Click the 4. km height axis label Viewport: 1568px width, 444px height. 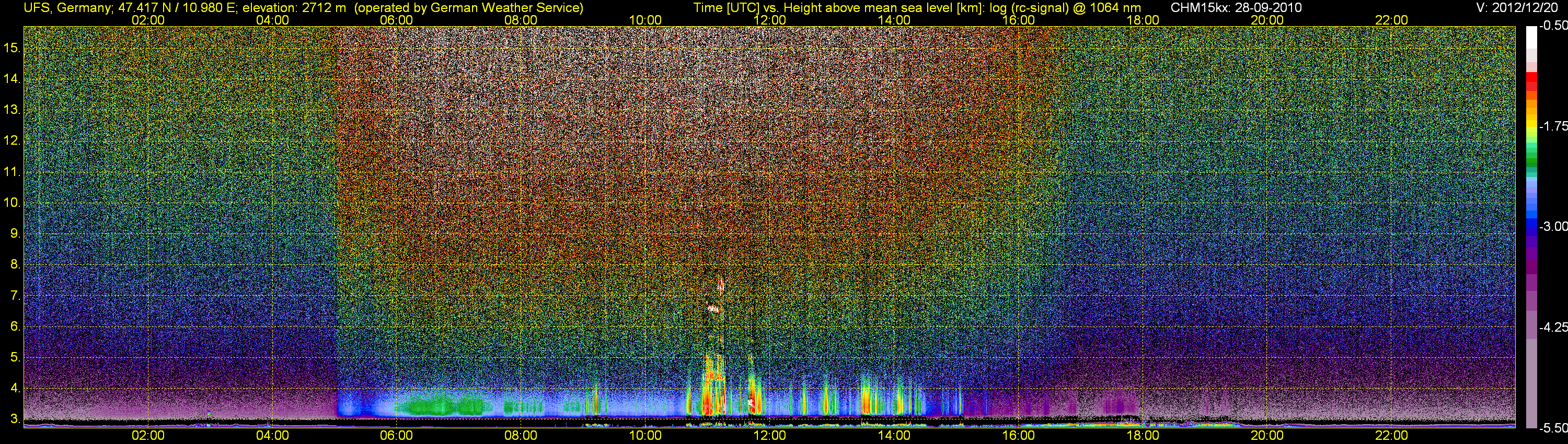click(x=15, y=388)
